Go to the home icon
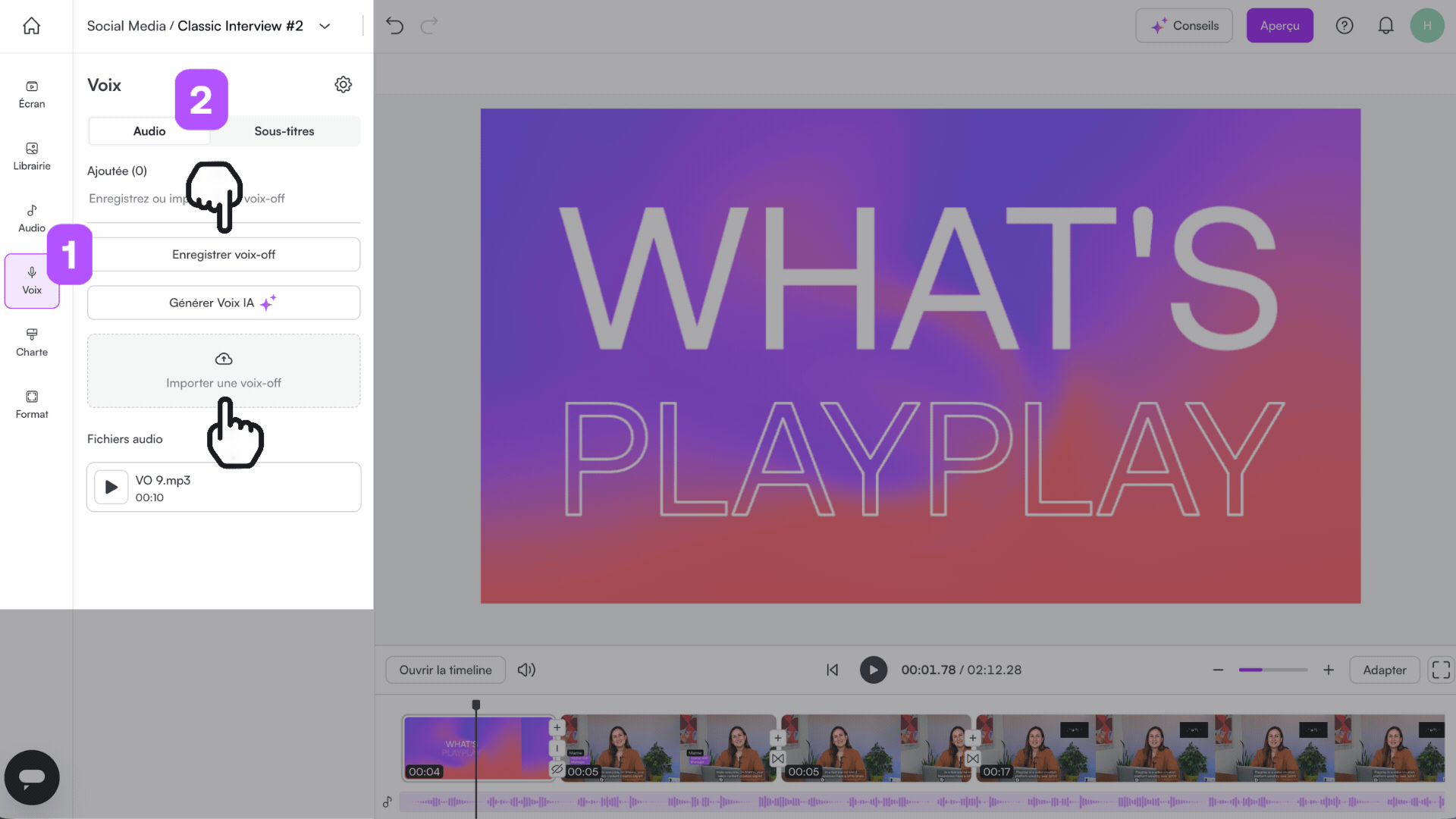 point(31,26)
